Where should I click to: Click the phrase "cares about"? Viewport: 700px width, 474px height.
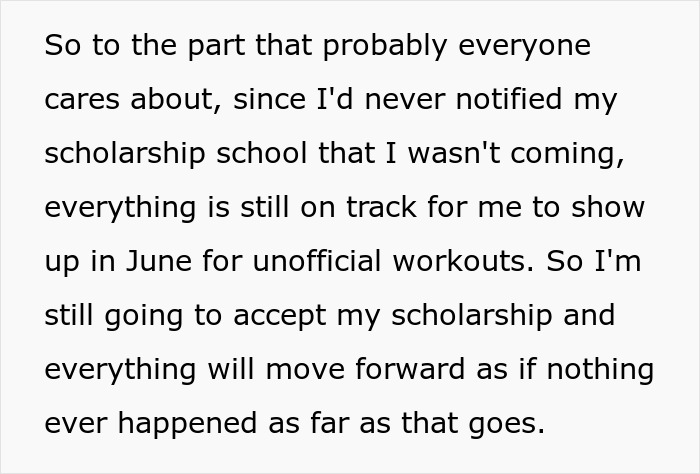(x=120, y=100)
